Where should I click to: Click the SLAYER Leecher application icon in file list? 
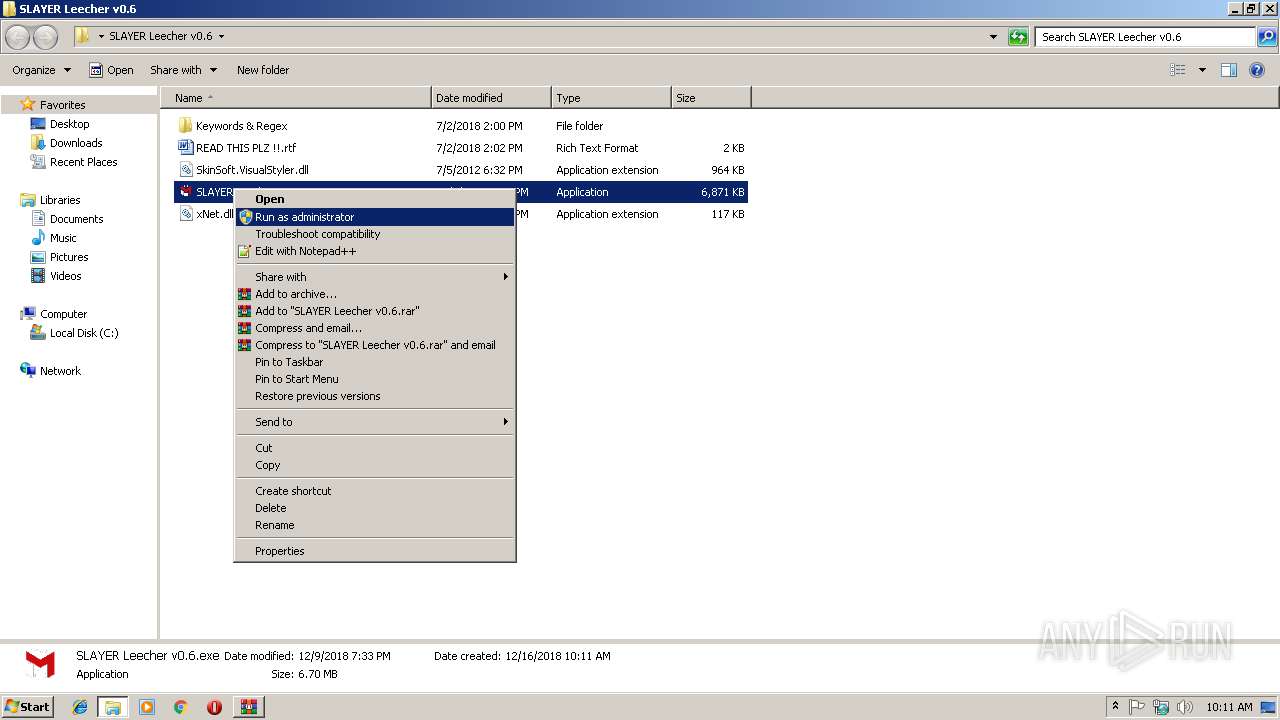[185, 192]
